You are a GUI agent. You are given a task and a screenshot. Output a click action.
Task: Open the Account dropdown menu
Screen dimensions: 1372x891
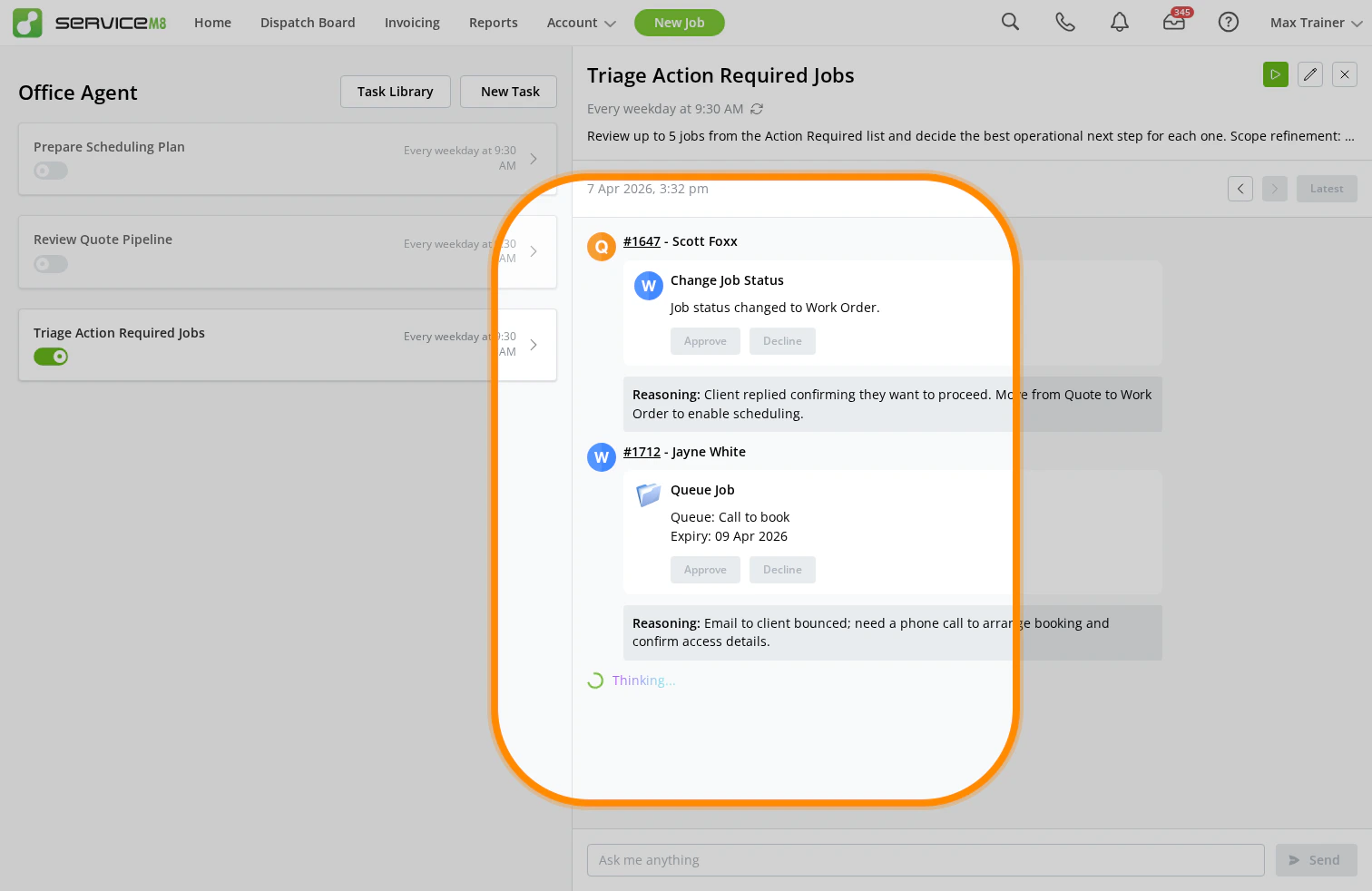point(581,22)
